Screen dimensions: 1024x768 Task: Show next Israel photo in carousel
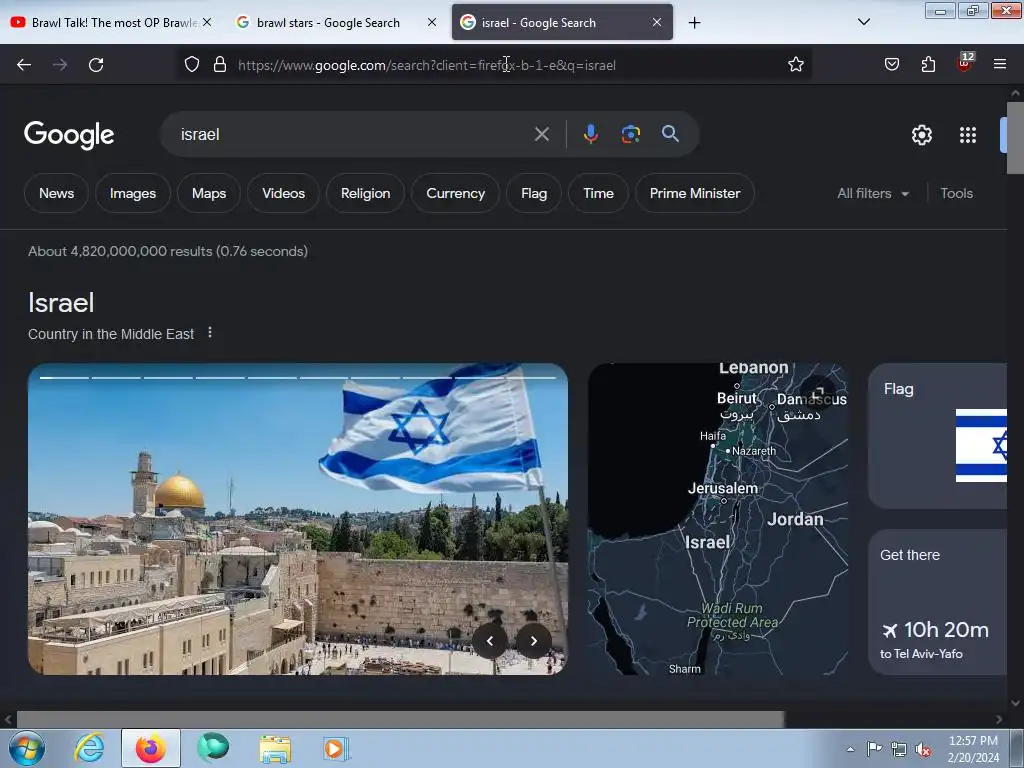534,641
